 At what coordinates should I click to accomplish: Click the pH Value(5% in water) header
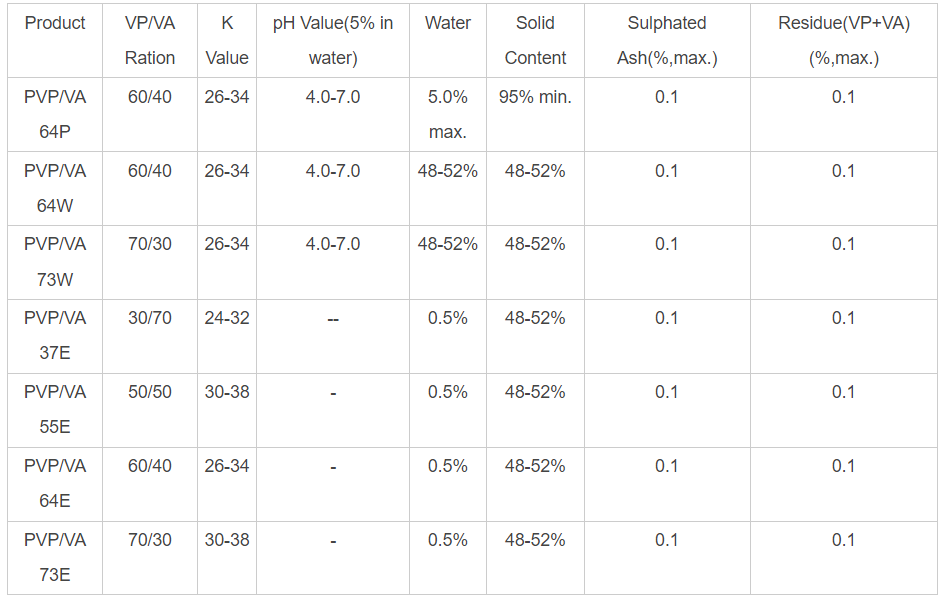click(333, 40)
